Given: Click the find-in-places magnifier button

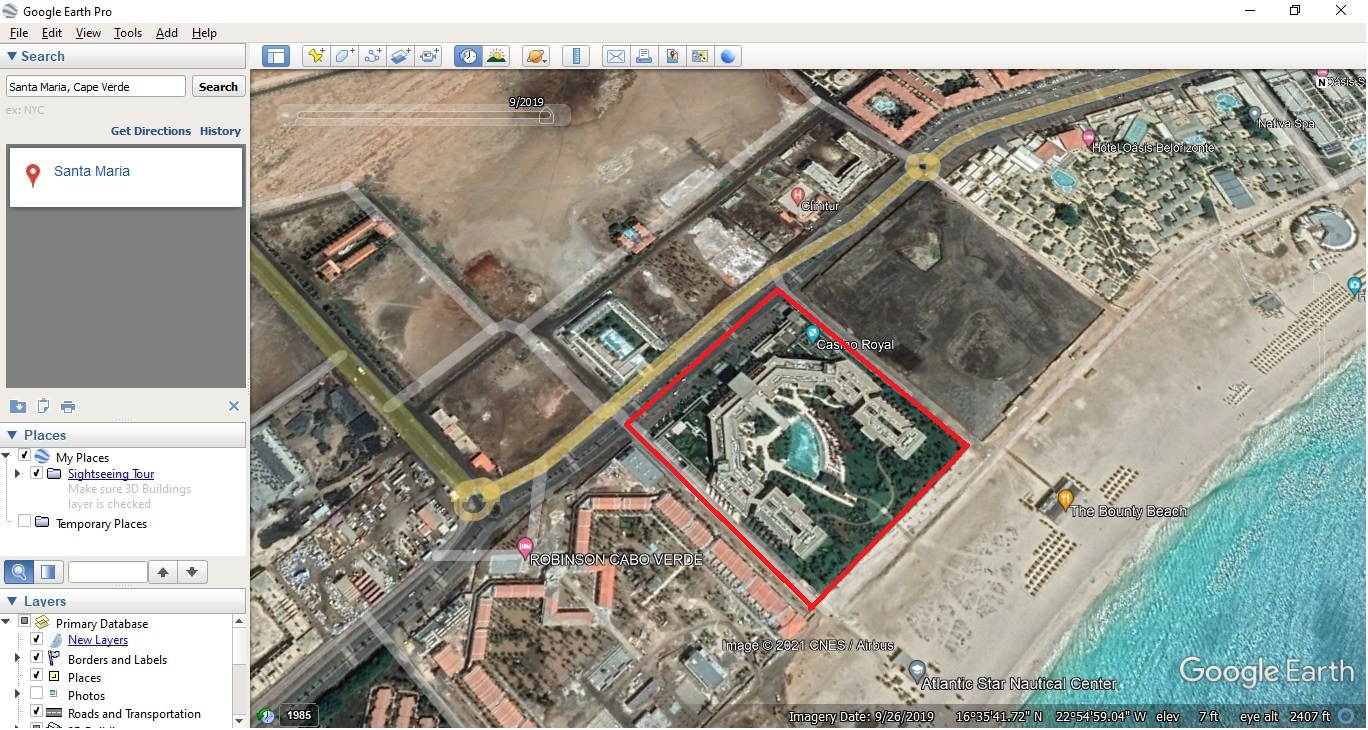Looking at the screenshot, I should click(x=18, y=572).
